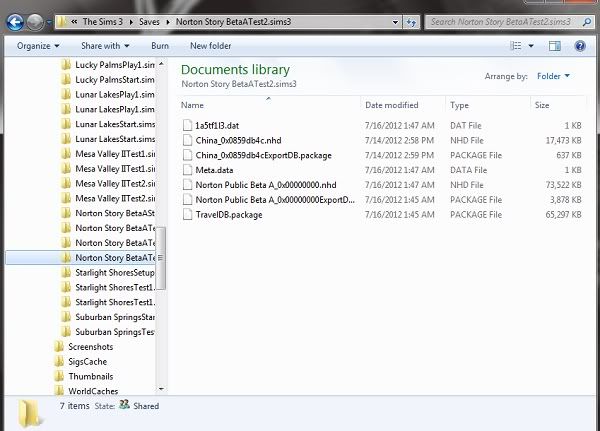Open the view options dropdown arrow
This screenshot has height=431, width=600.
(x=531, y=46)
